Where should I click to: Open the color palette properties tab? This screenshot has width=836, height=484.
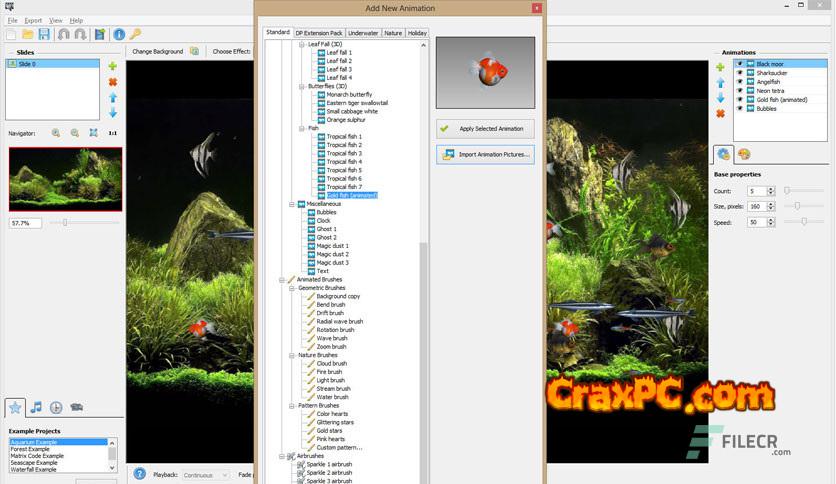coord(743,154)
